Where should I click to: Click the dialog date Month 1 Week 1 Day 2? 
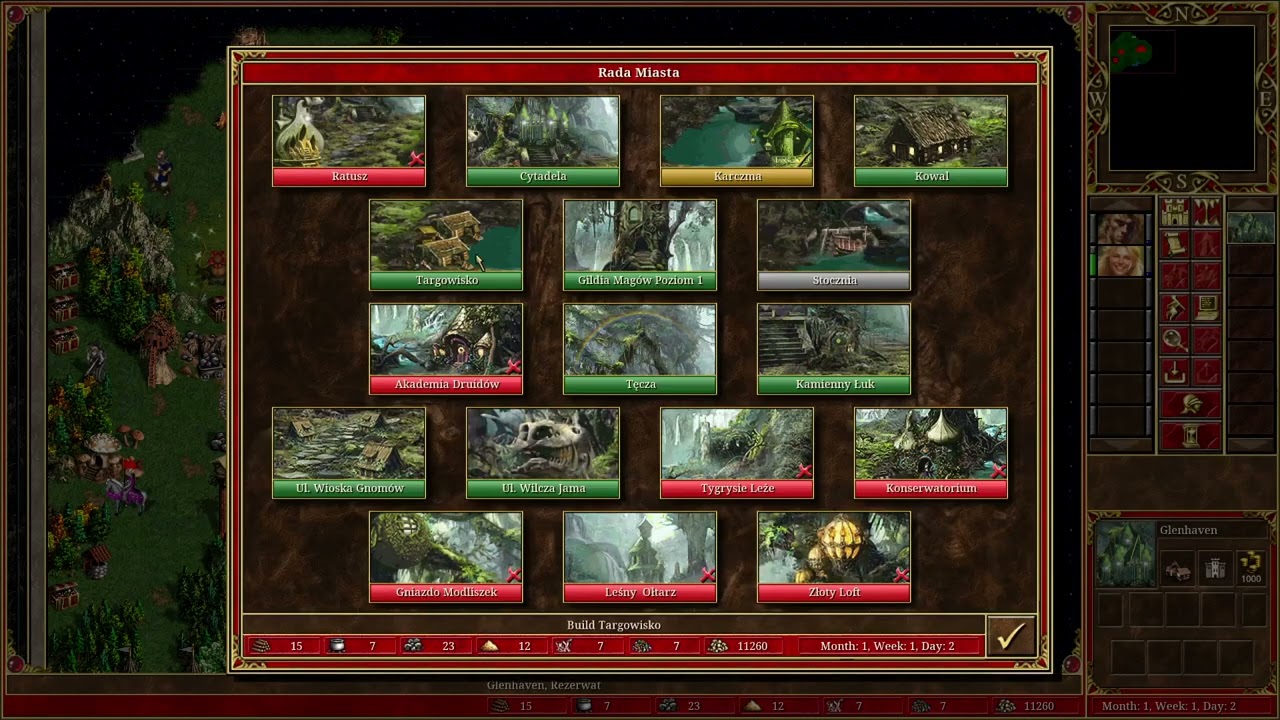click(887, 646)
